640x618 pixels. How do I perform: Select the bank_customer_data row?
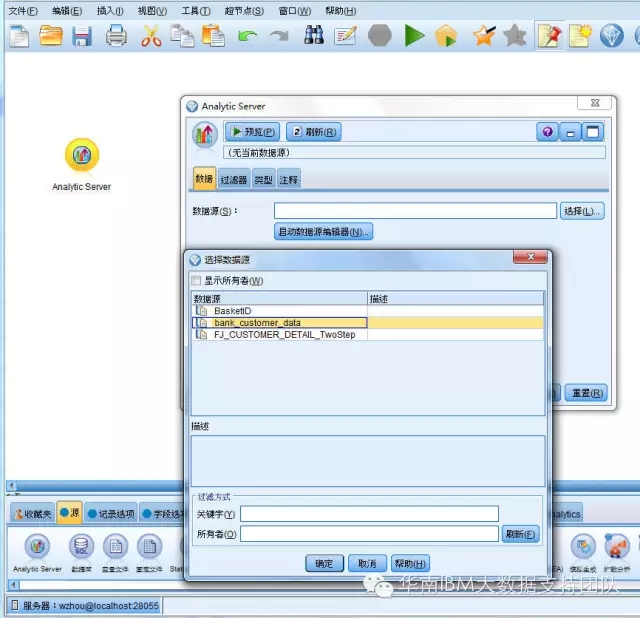coord(367,323)
